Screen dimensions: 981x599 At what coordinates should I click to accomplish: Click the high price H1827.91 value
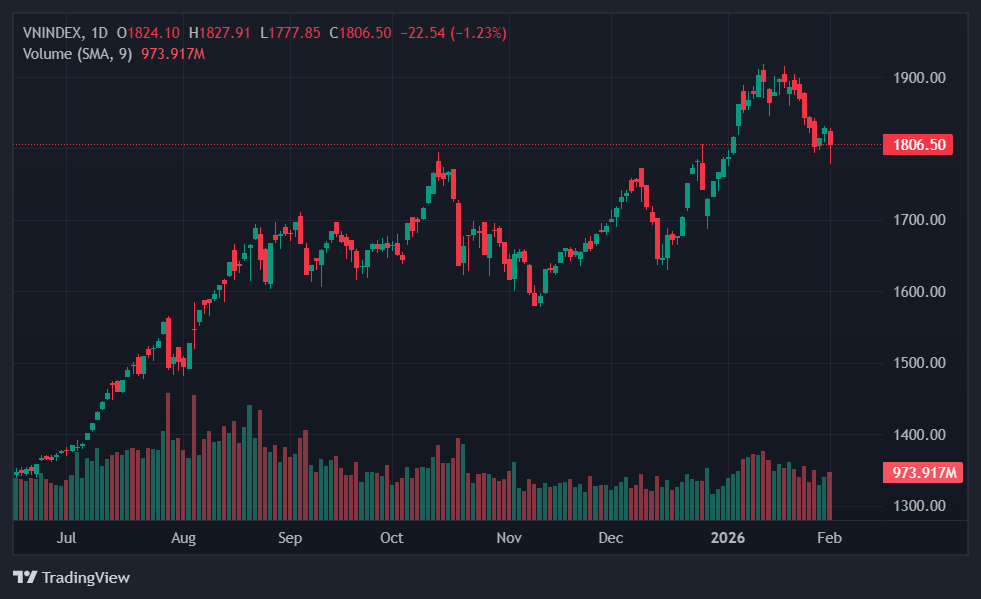pyautogui.click(x=219, y=33)
